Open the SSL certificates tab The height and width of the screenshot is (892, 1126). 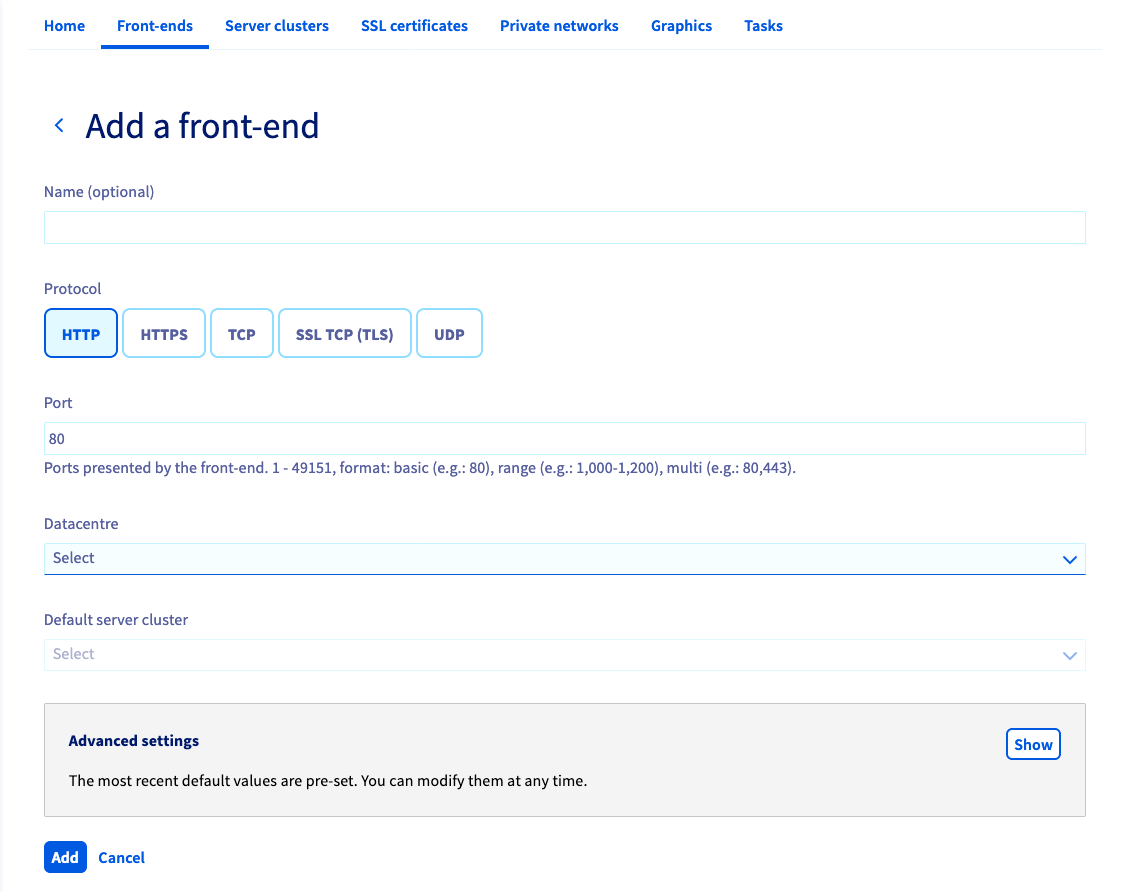[x=414, y=25]
